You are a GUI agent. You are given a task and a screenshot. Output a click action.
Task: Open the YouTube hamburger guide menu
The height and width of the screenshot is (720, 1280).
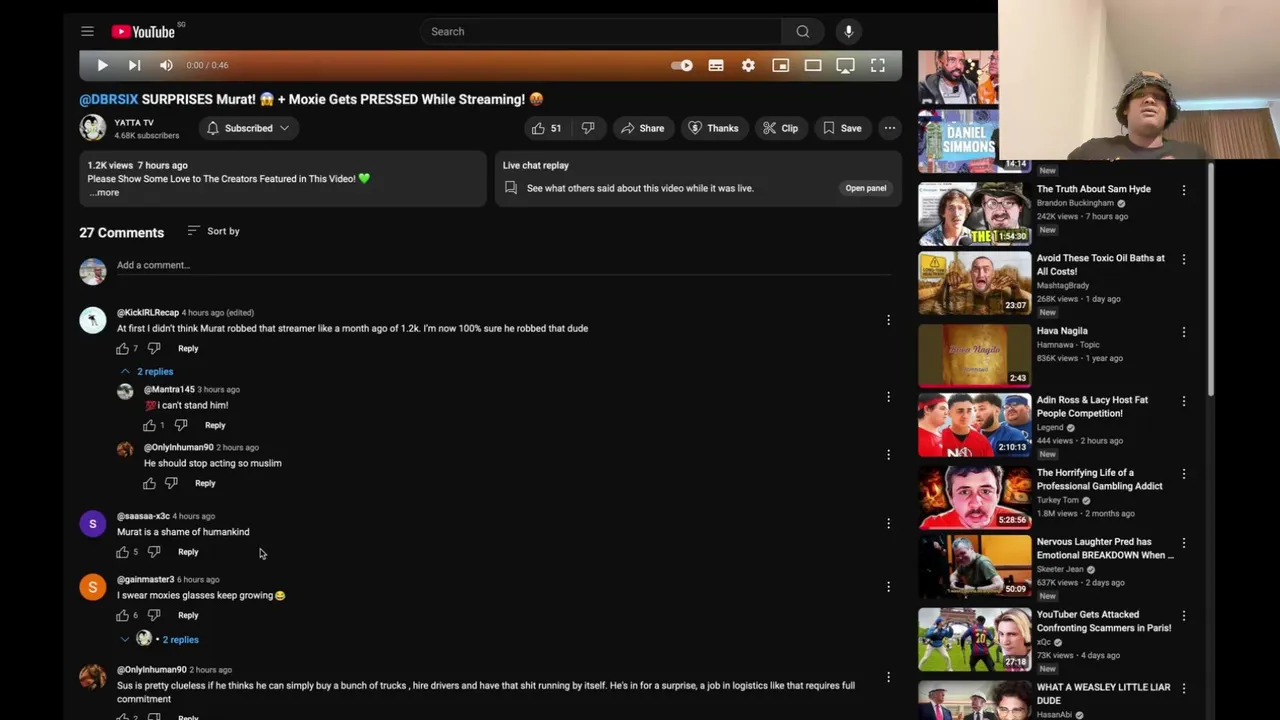(x=87, y=32)
